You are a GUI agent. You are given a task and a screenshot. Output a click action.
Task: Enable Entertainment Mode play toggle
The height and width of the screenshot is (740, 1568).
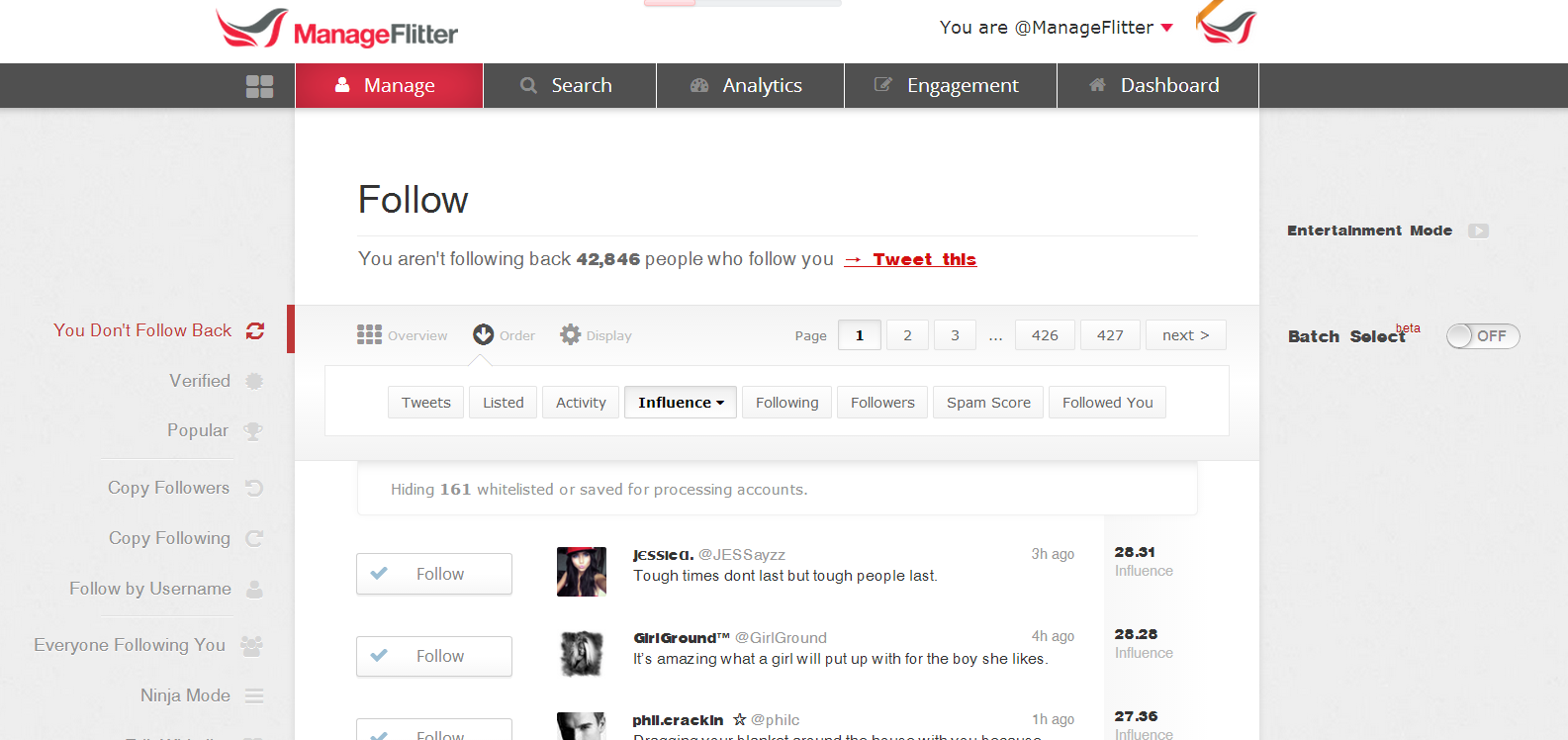(1478, 231)
